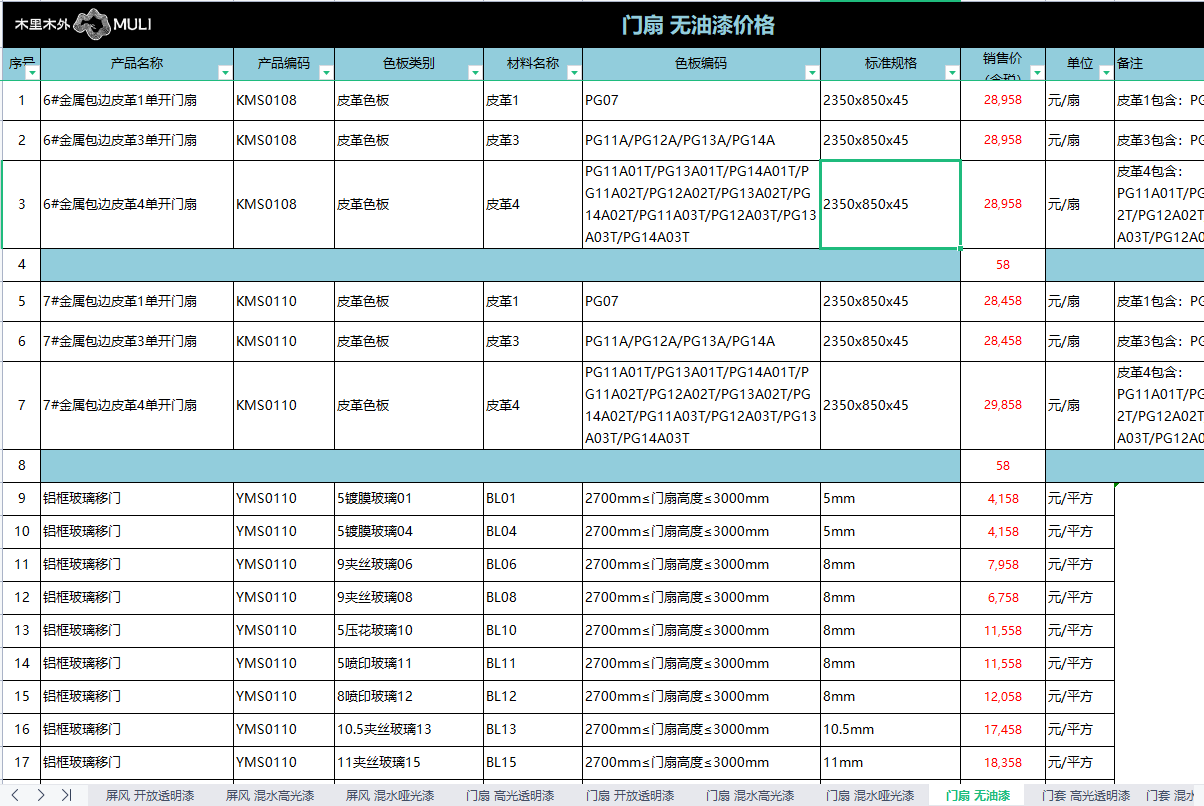Open the 产品编码 column filter dropdown

click(x=326, y=73)
